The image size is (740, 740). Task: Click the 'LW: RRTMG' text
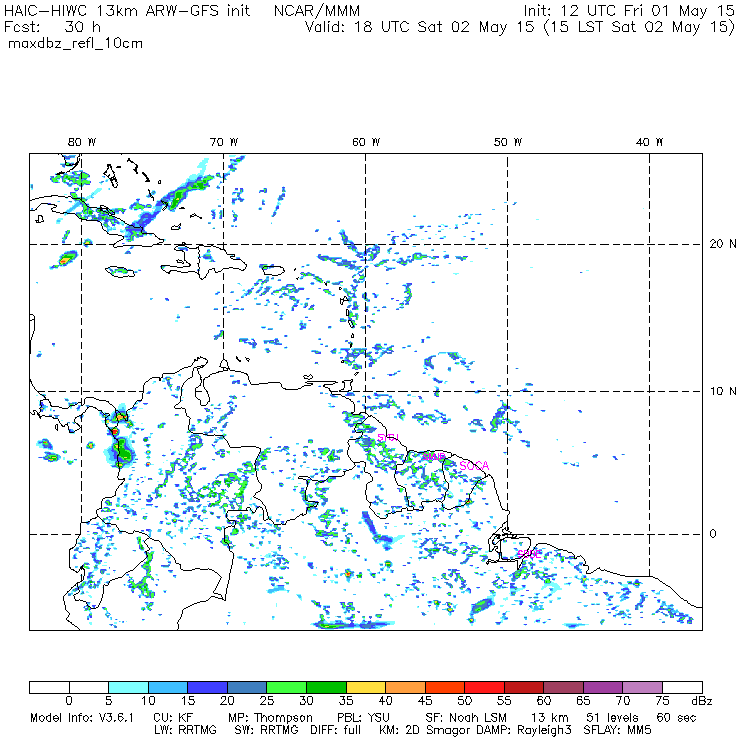tap(185, 730)
